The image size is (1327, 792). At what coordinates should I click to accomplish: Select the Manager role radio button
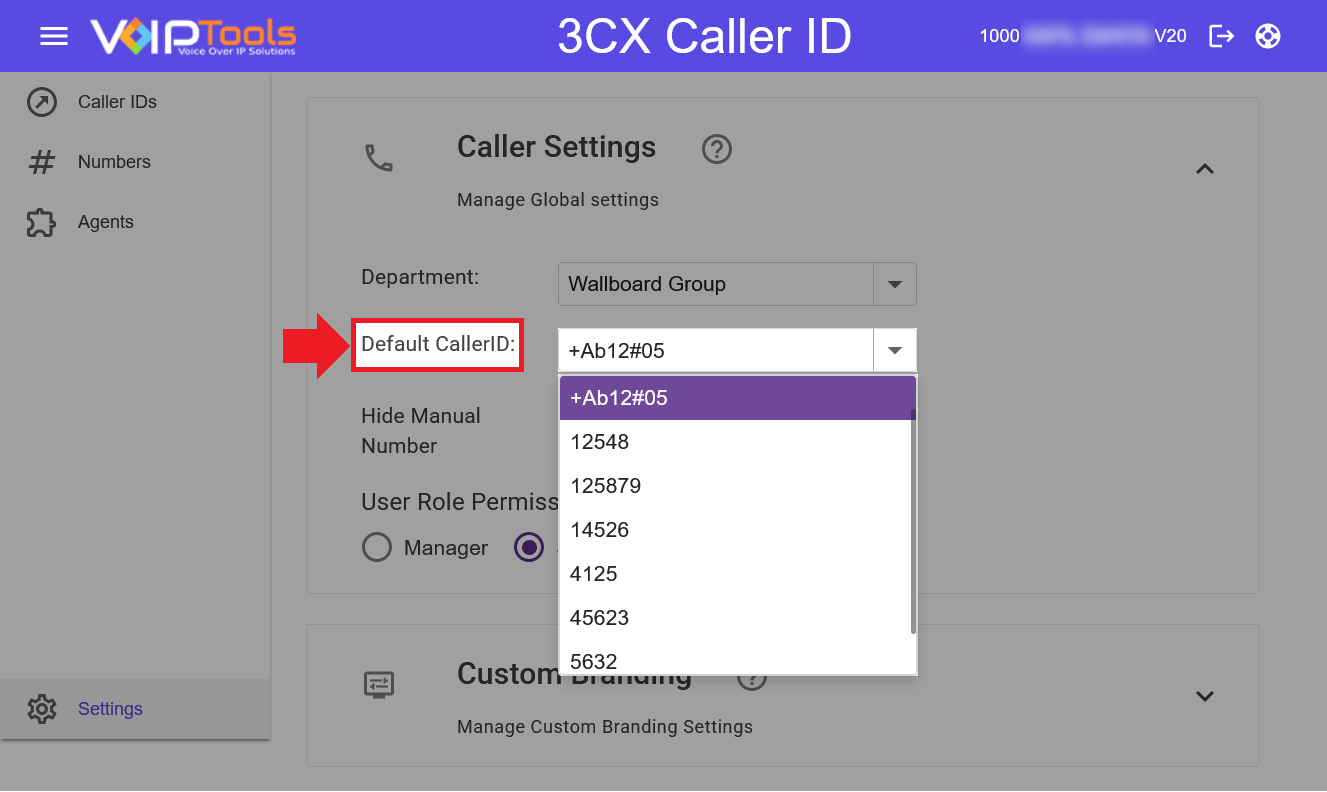click(x=377, y=547)
